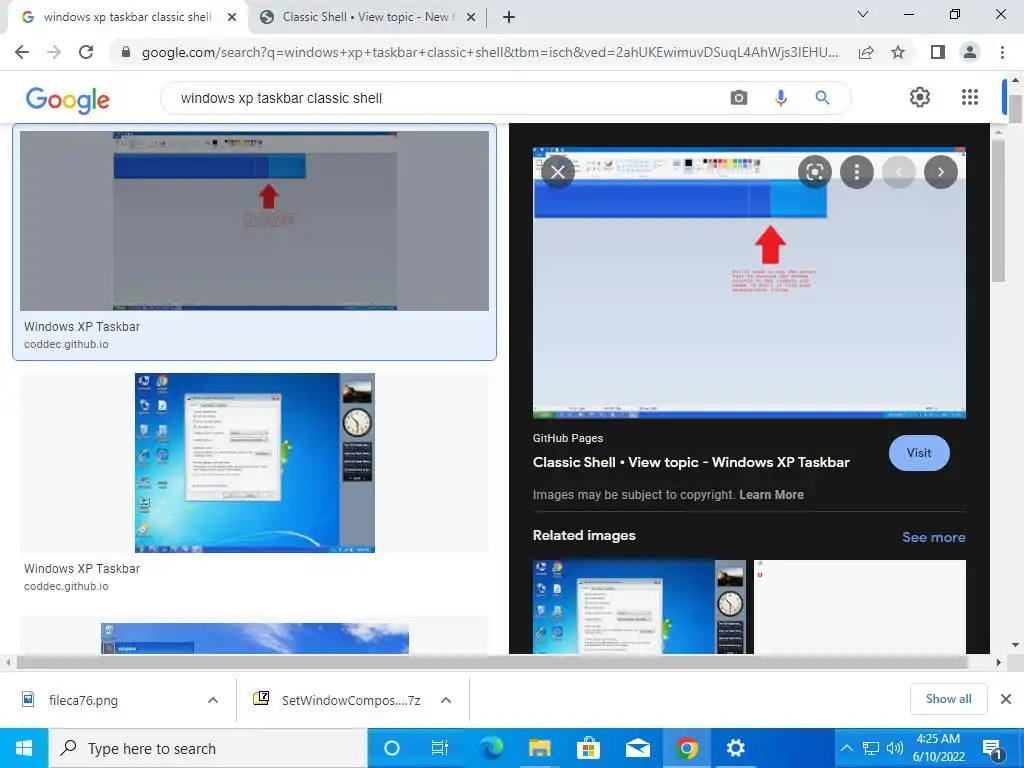Open the blue sky result thumbnail

[255, 638]
